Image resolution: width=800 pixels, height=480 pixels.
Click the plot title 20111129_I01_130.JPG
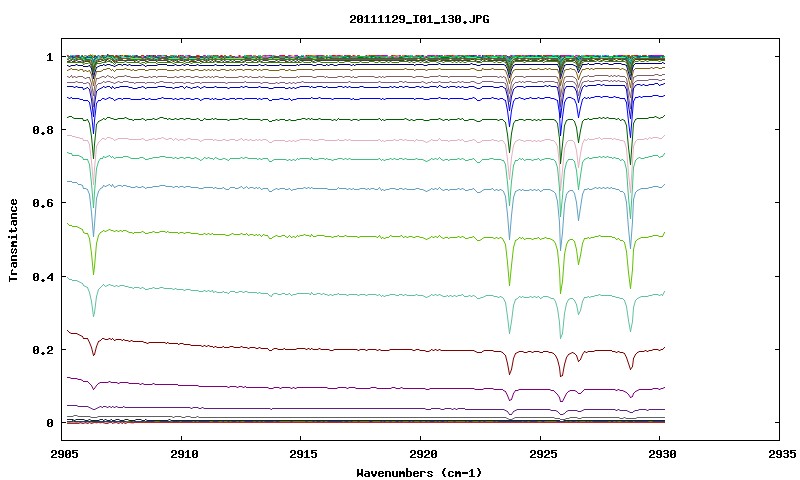[x=419, y=19]
